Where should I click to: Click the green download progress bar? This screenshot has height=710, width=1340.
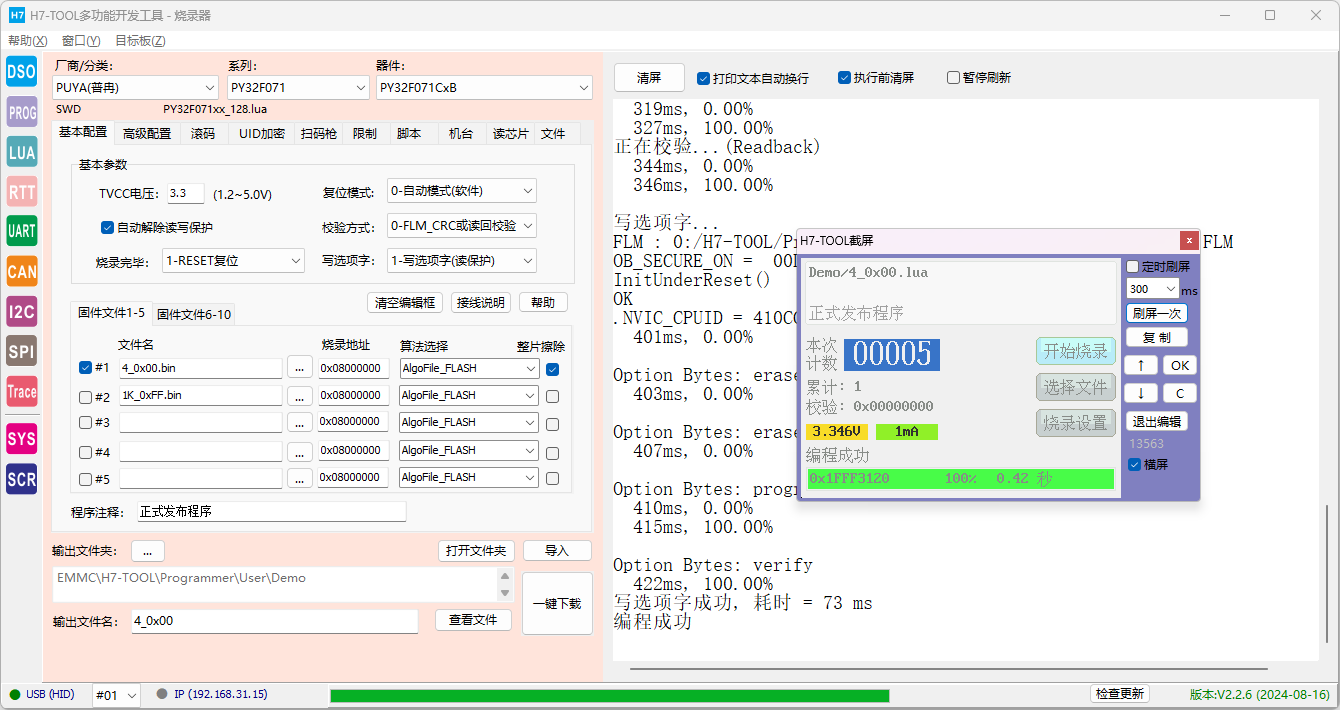(609, 695)
